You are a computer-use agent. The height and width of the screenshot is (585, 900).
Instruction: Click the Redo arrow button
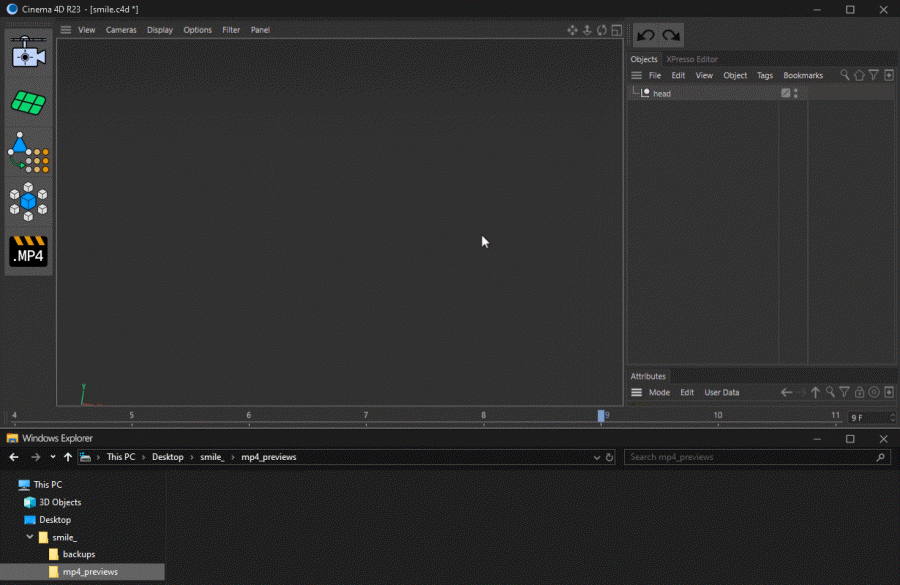point(671,36)
